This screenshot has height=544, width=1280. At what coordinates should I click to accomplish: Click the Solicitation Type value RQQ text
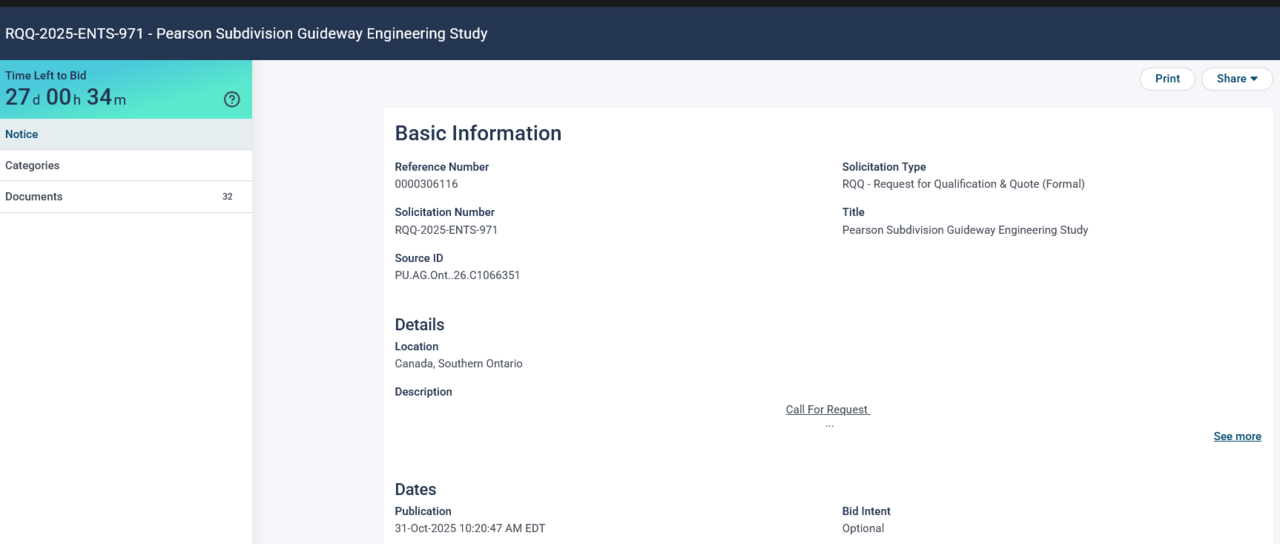pos(962,184)
